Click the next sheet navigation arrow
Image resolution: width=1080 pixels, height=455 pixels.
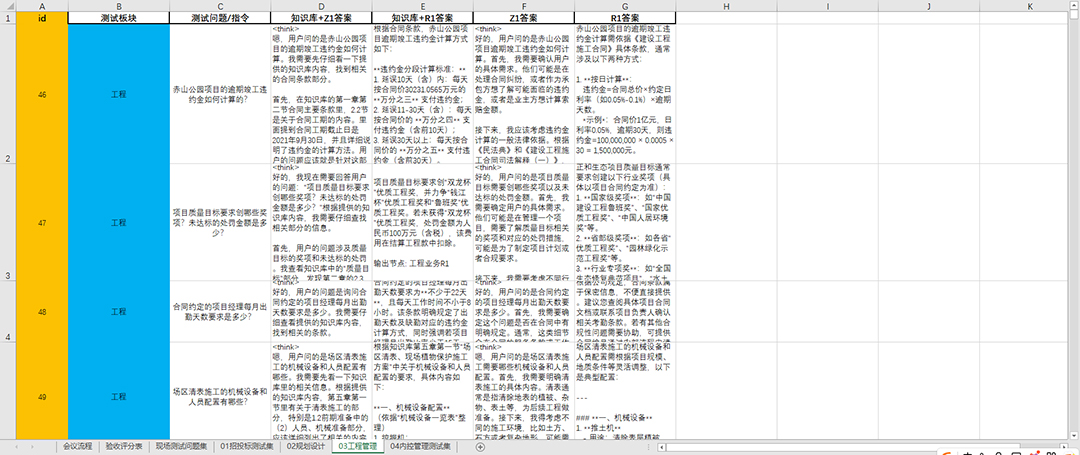pos(37,447)
